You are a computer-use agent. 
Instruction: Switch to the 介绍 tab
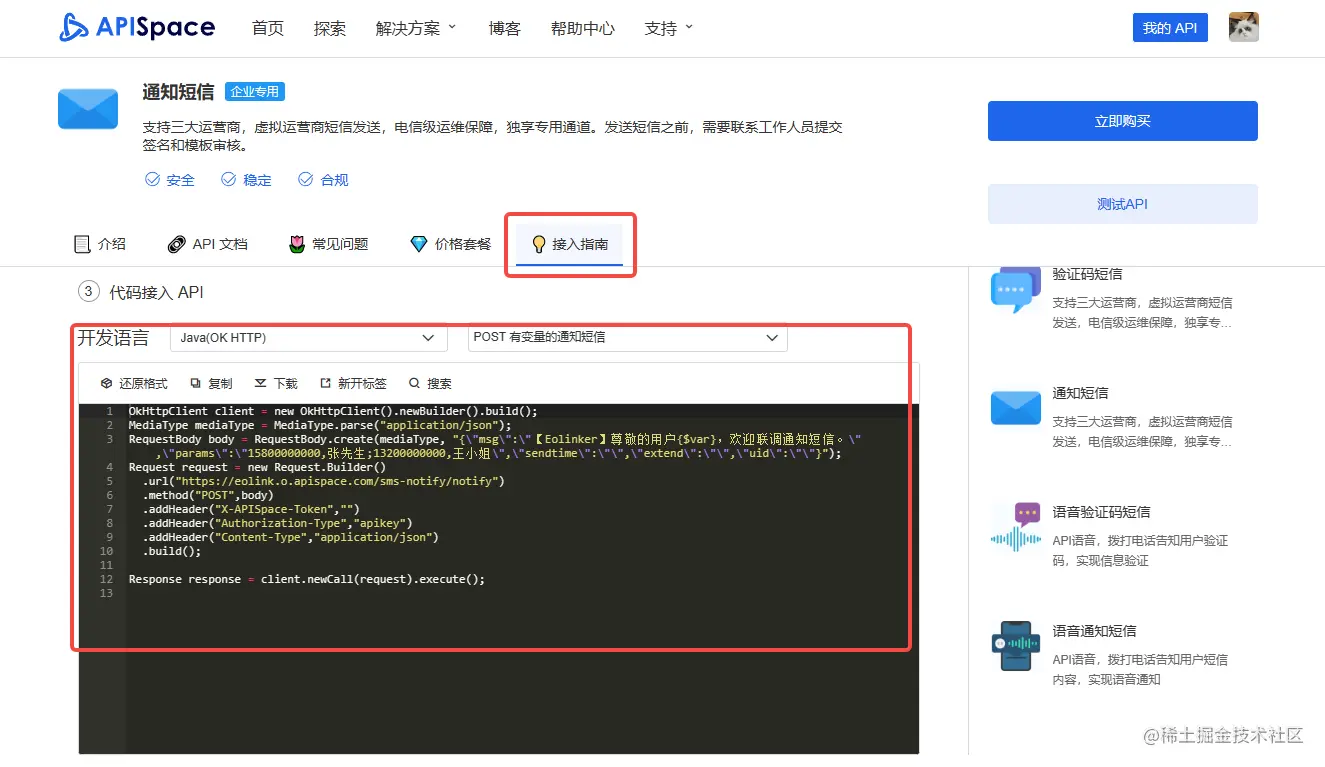[x=100, y=244]
